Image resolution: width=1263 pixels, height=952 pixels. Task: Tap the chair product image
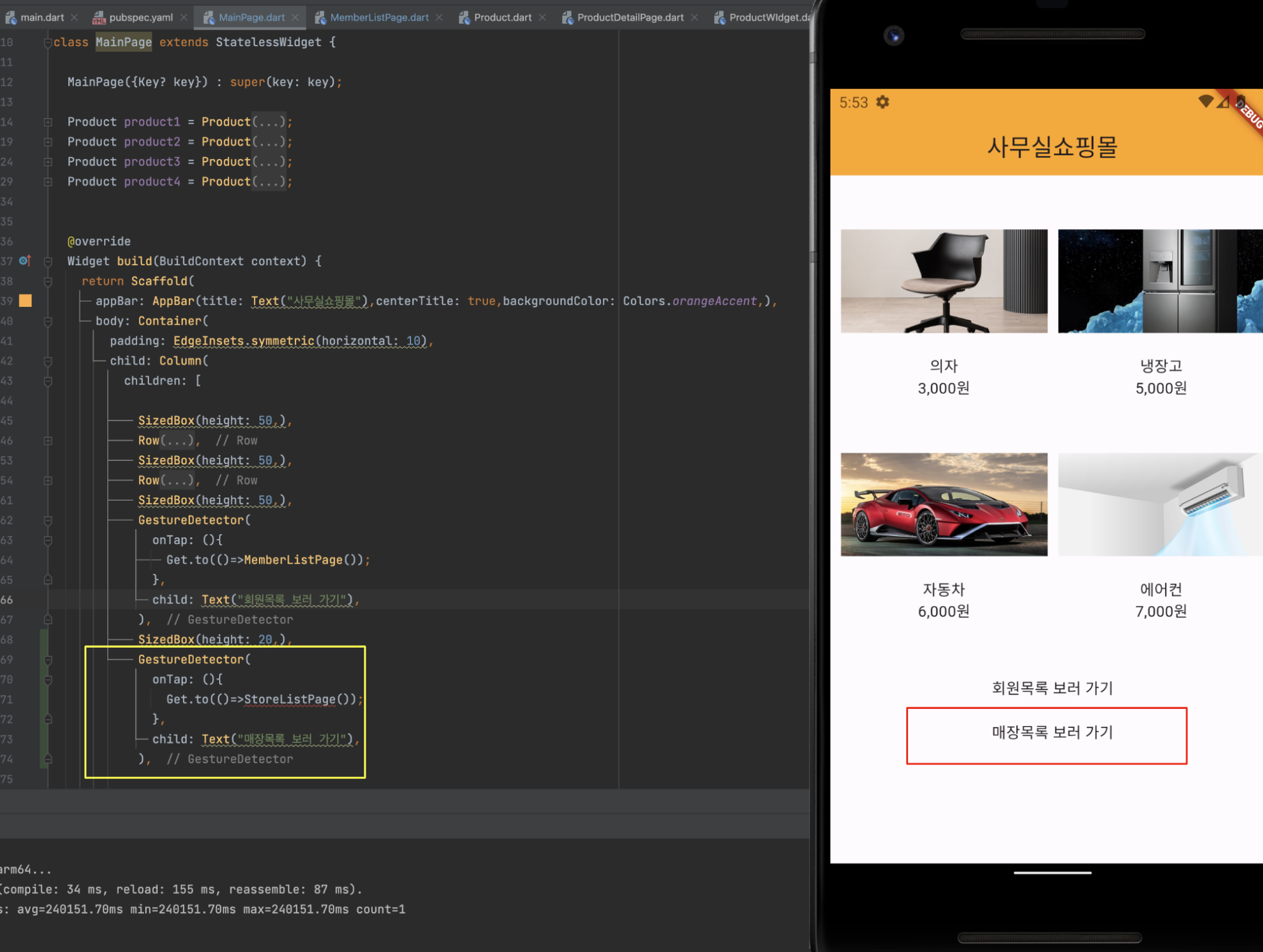click(x=943, y=281)
